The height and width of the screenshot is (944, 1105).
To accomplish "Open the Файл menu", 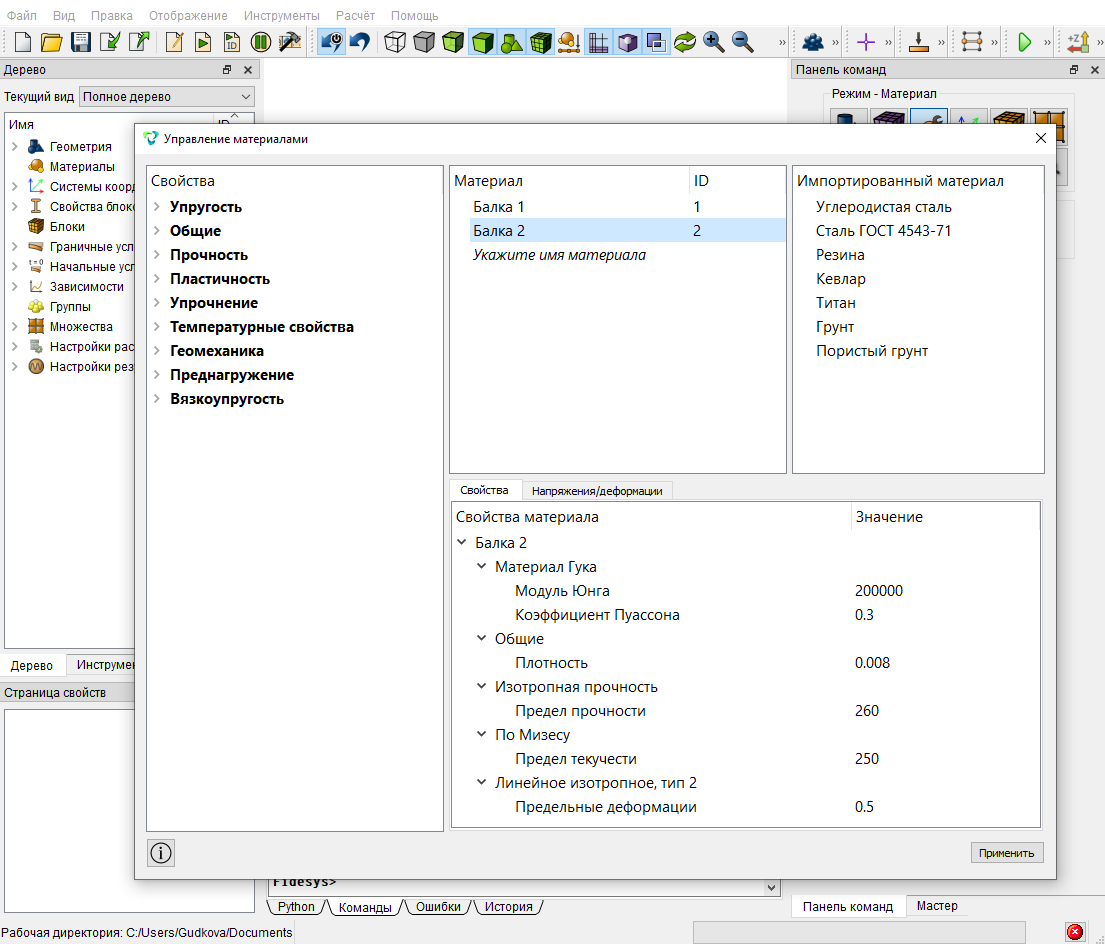I will pyautogui.click(x=22, y=15).
